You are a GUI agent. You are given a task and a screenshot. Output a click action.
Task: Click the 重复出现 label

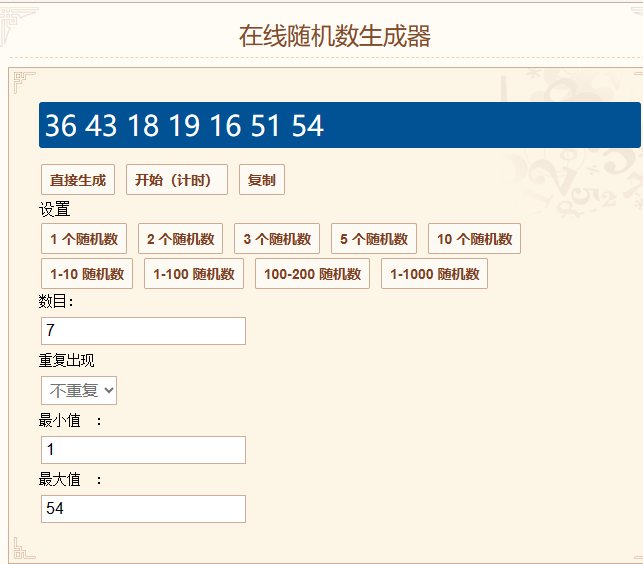pos(66,361)
